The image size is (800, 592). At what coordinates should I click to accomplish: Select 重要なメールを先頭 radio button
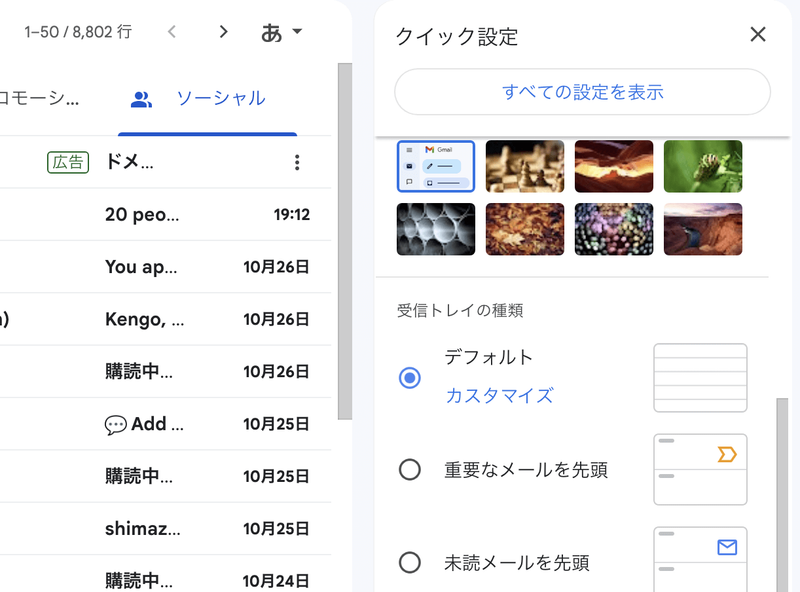coord(410,470)
